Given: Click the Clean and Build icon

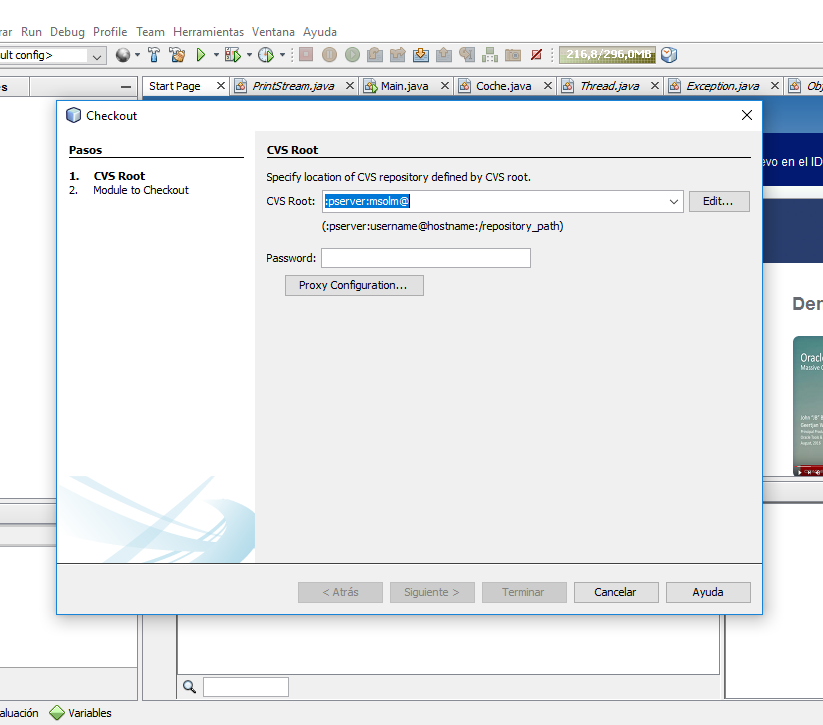Looking at the screenshot, I should click(177, 55).
